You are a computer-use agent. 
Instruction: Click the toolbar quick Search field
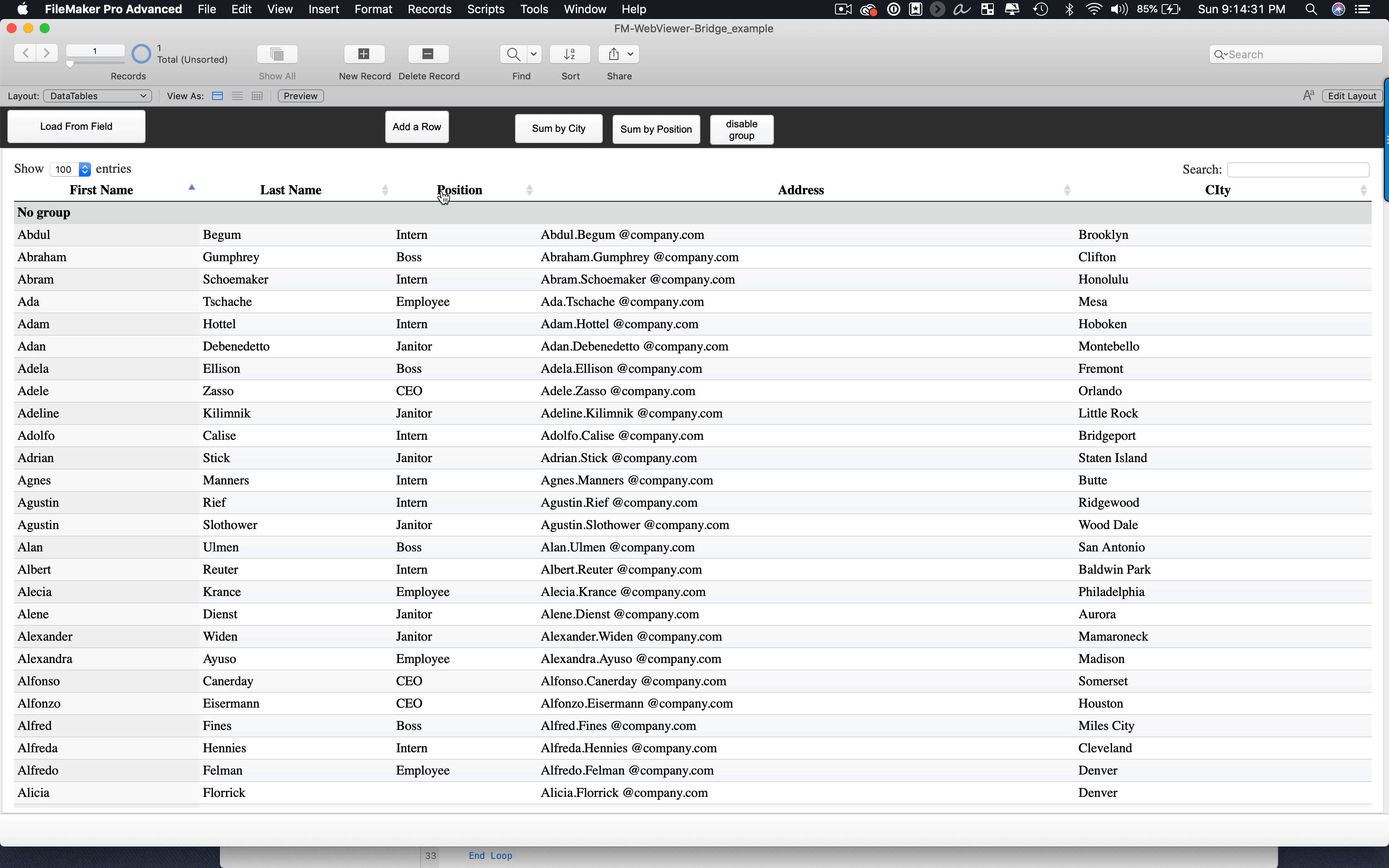pyautogui.click(x=1296, y=55)
